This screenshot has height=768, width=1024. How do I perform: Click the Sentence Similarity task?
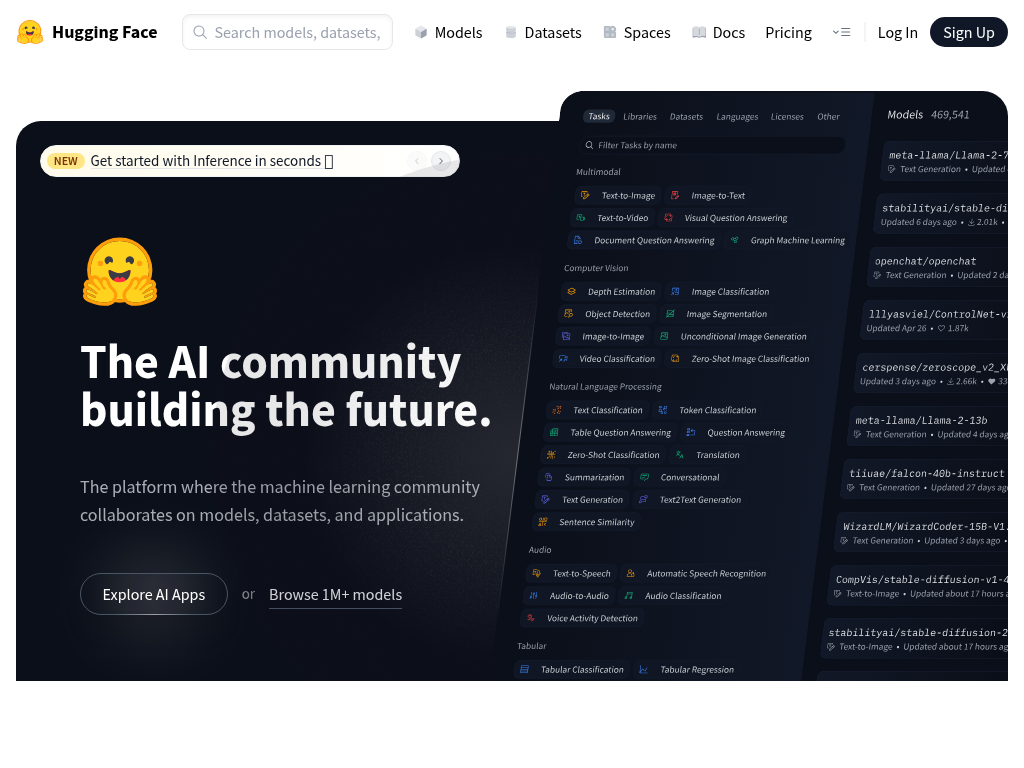(x=586, y=522)
